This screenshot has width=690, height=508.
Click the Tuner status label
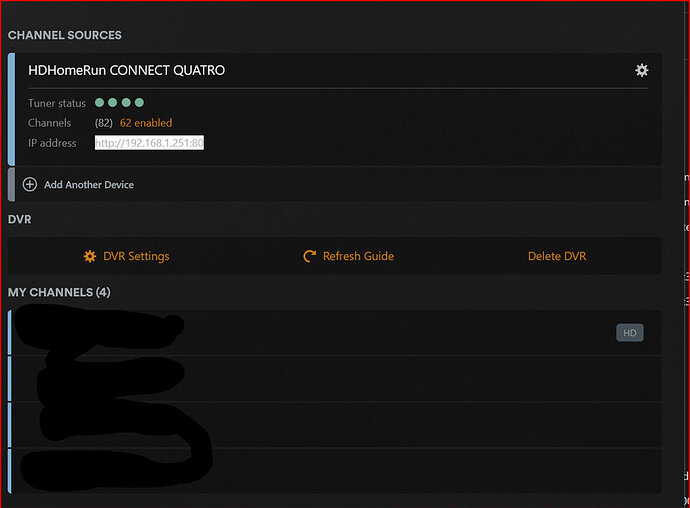tap(57, 103)
